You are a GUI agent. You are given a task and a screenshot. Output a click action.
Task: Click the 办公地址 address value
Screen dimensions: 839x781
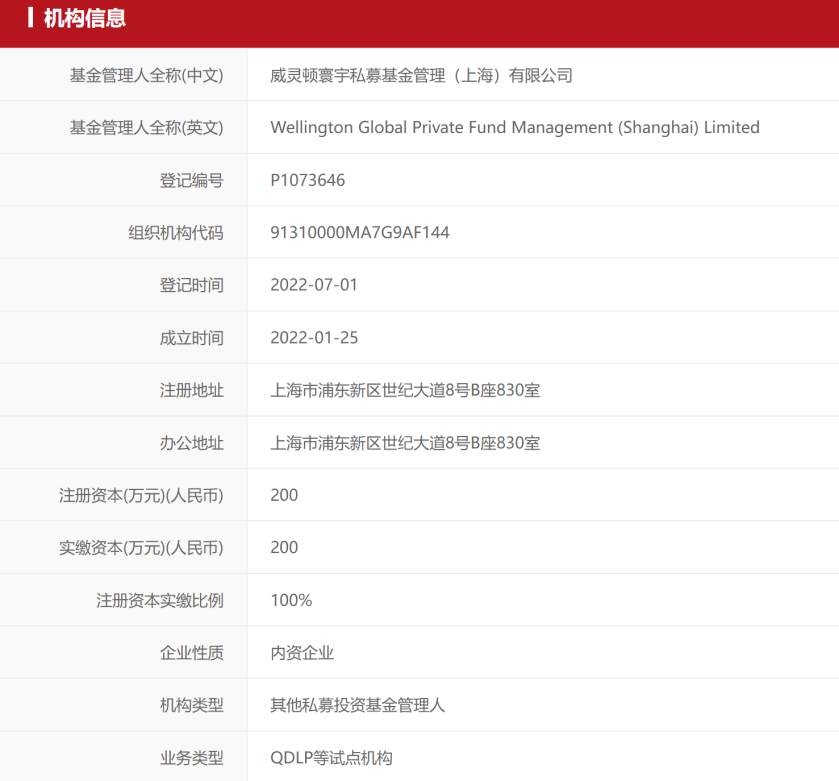pyautogui.click(x=405, y=443)
